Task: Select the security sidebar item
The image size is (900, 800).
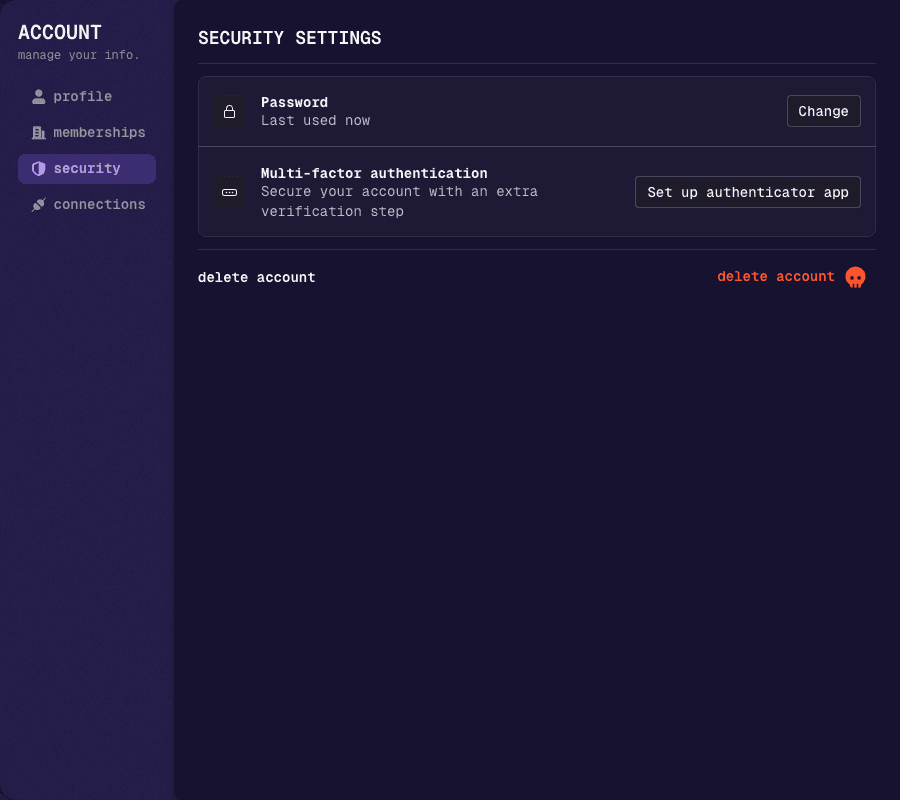Action: click(x=87, y=169)
